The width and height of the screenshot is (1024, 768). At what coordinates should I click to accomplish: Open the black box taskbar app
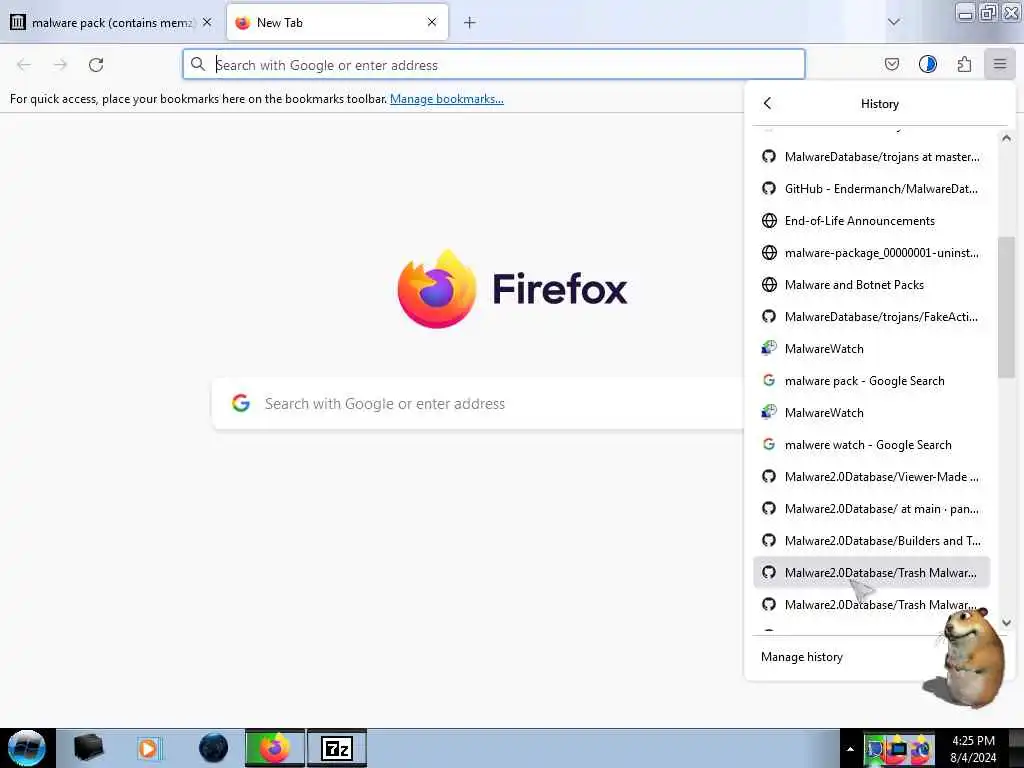[x=88, y=748]
